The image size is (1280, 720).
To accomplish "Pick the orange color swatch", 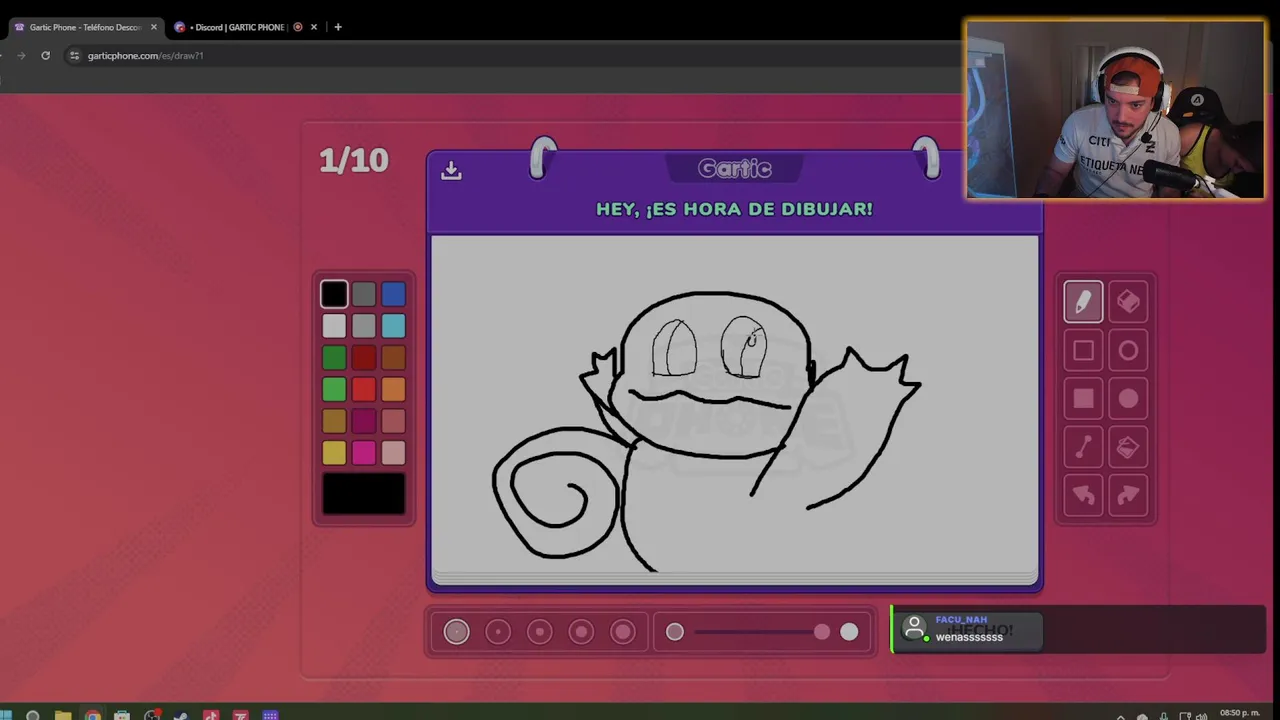I will point(393,390).
